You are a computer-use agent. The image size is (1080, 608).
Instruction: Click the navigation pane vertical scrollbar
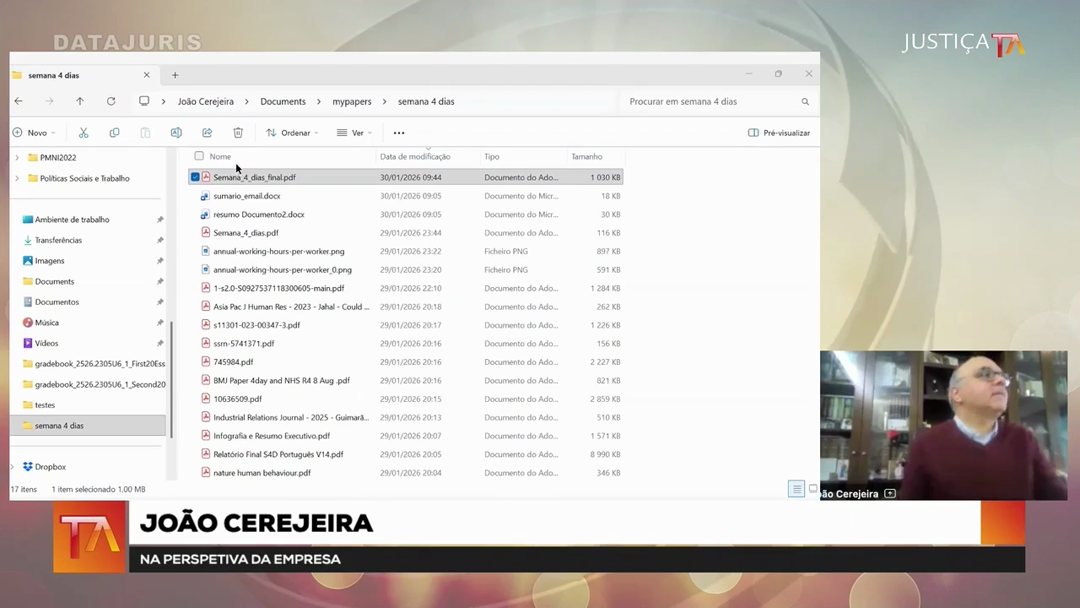pyautogui.click(x=171, y=380)
